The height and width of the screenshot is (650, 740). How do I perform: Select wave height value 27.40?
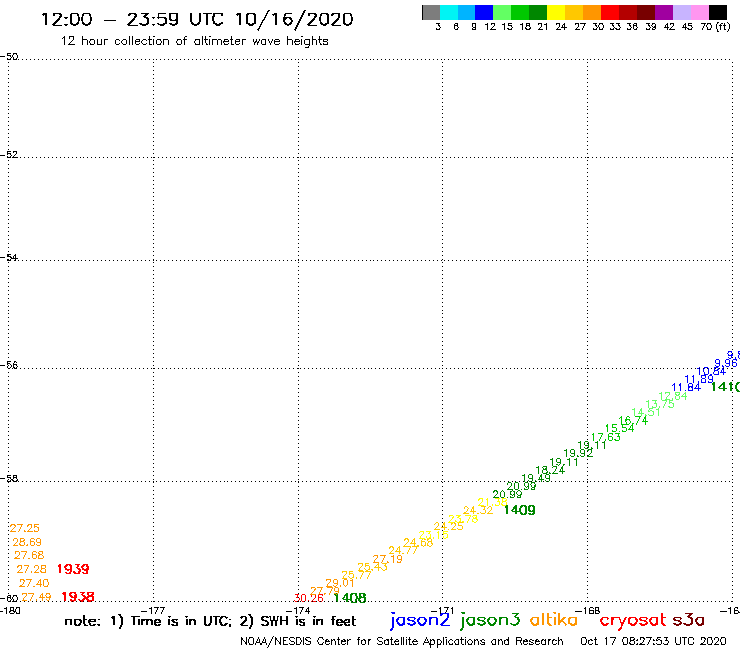pyautogui.click(x=34, y=583)
